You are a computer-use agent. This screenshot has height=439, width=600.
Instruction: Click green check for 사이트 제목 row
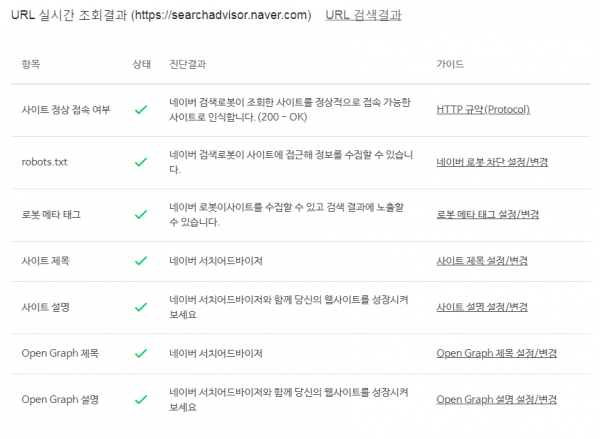point(141,261)
